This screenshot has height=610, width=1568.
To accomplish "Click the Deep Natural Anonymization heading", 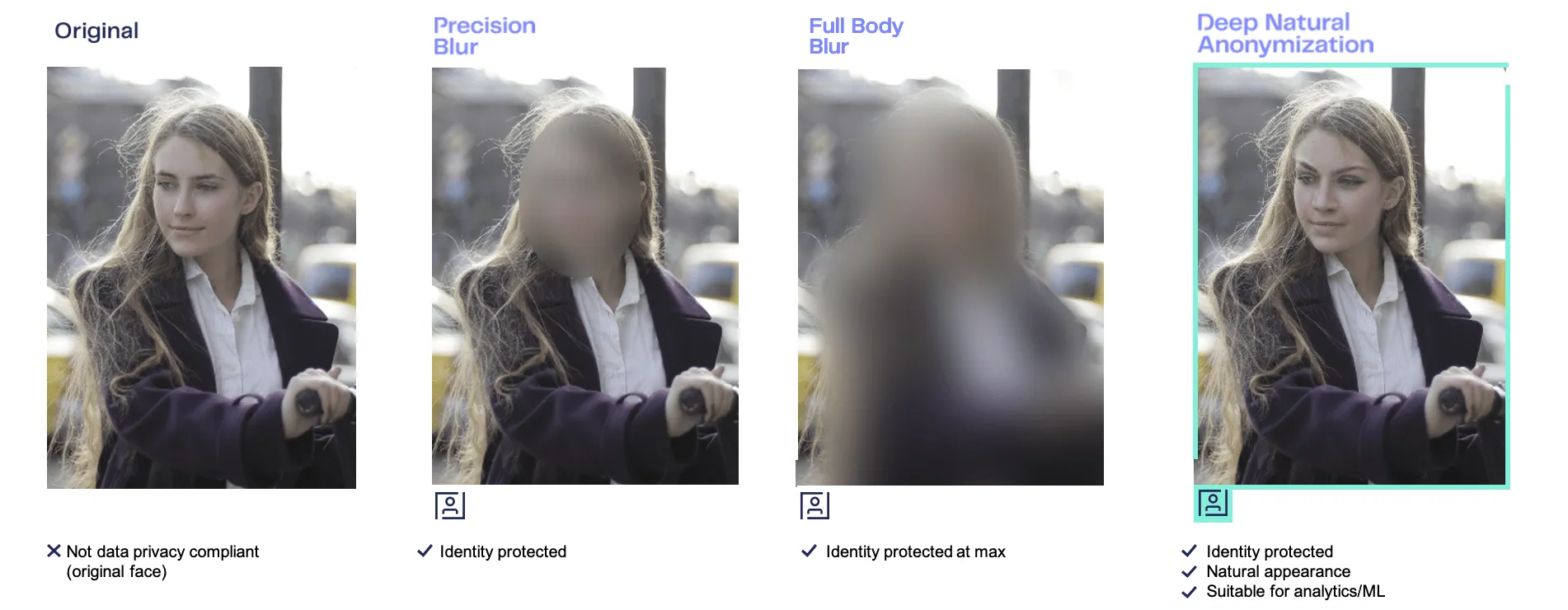I will pos(1285,33).
